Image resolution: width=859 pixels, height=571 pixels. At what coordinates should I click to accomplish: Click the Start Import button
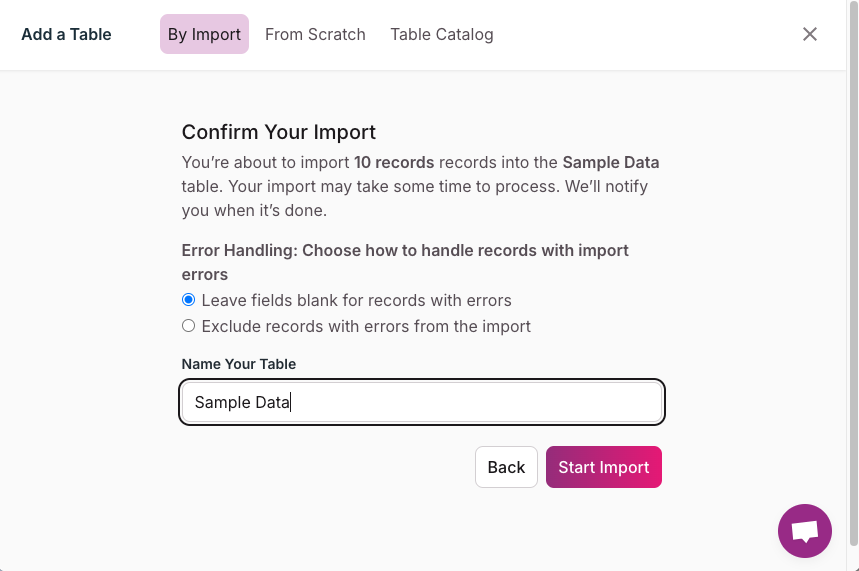coord(604,467)
